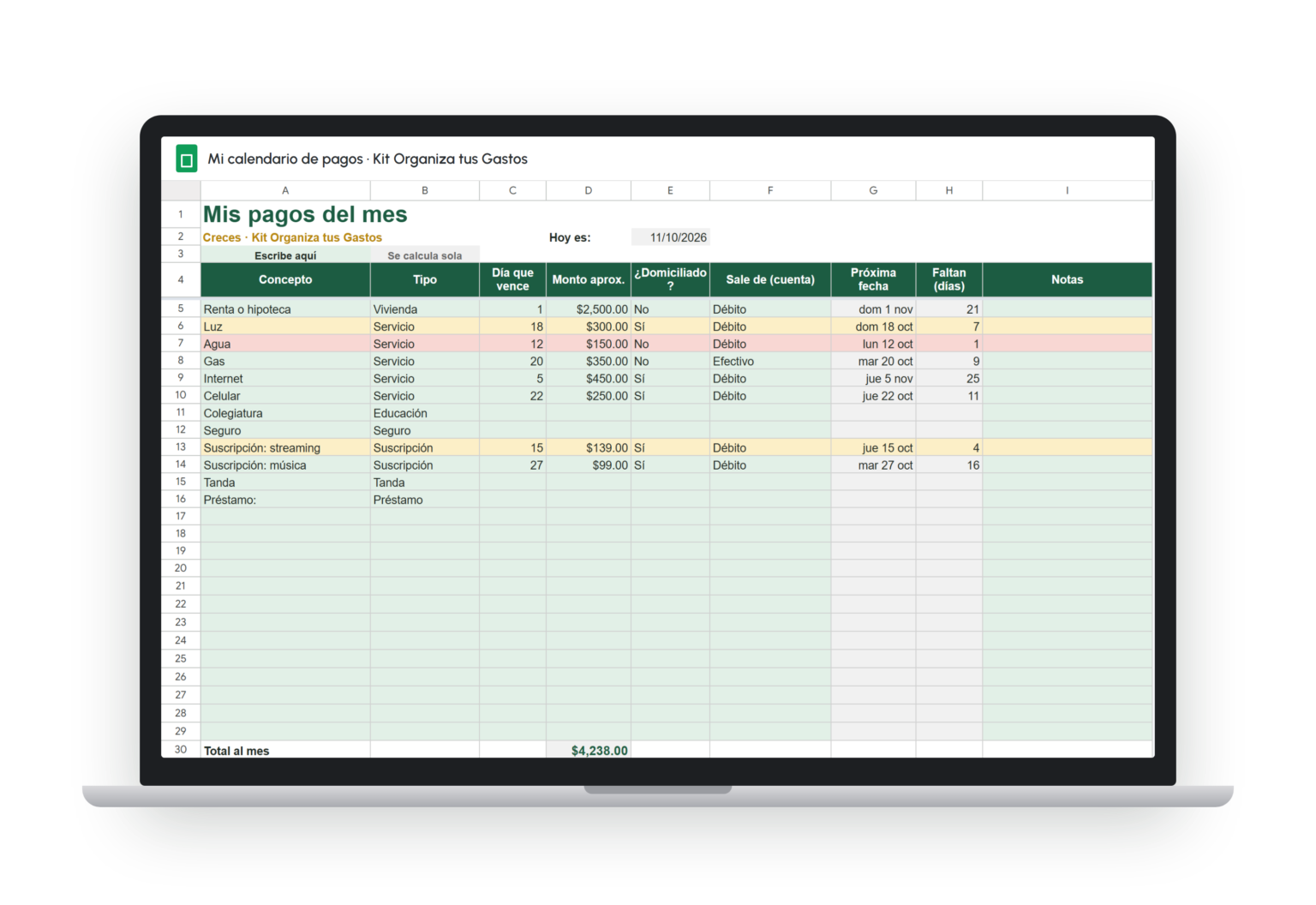
Task: Select the 'Gas' concept cell
Action: 285,362
